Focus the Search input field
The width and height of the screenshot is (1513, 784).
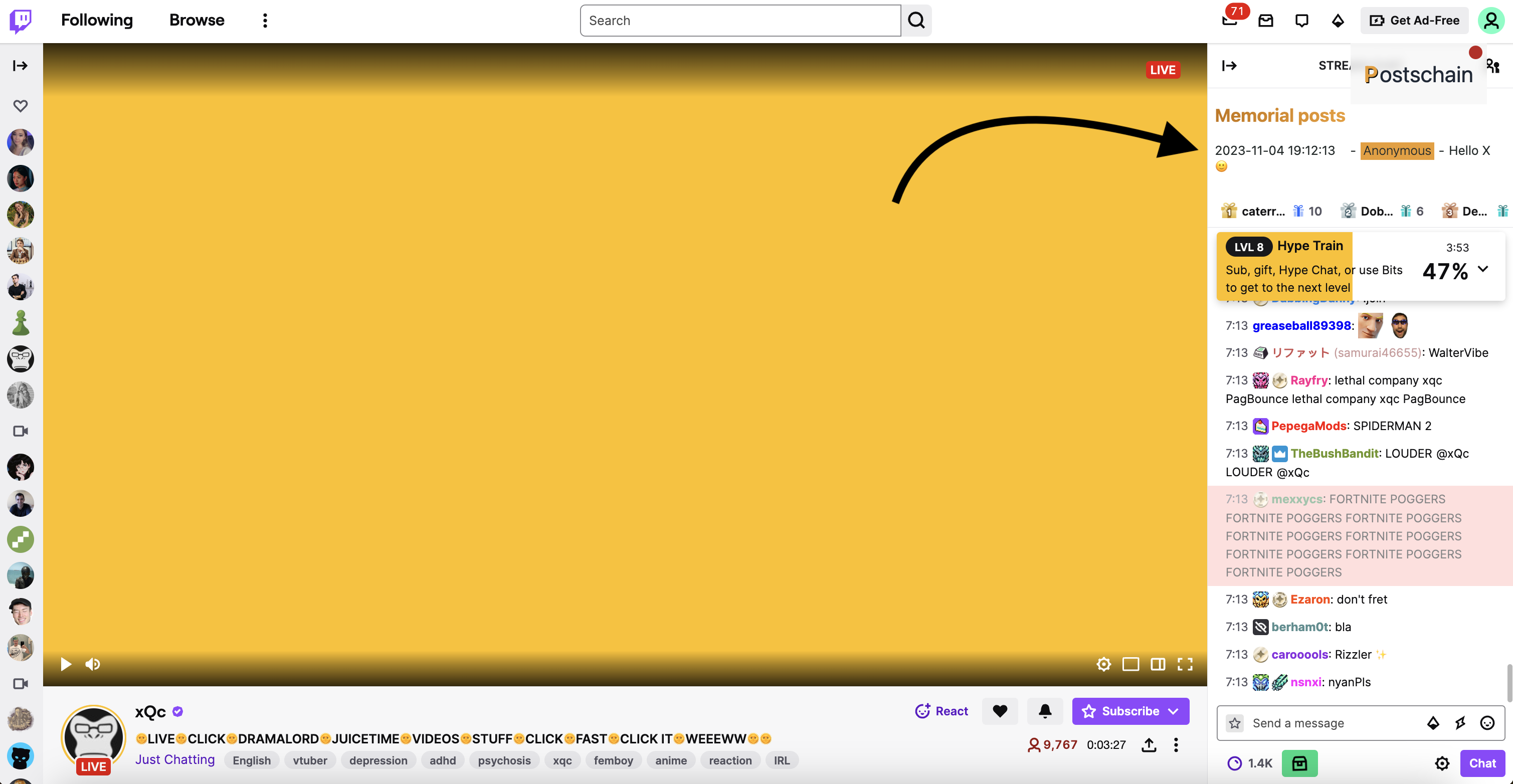coord(740,21)
